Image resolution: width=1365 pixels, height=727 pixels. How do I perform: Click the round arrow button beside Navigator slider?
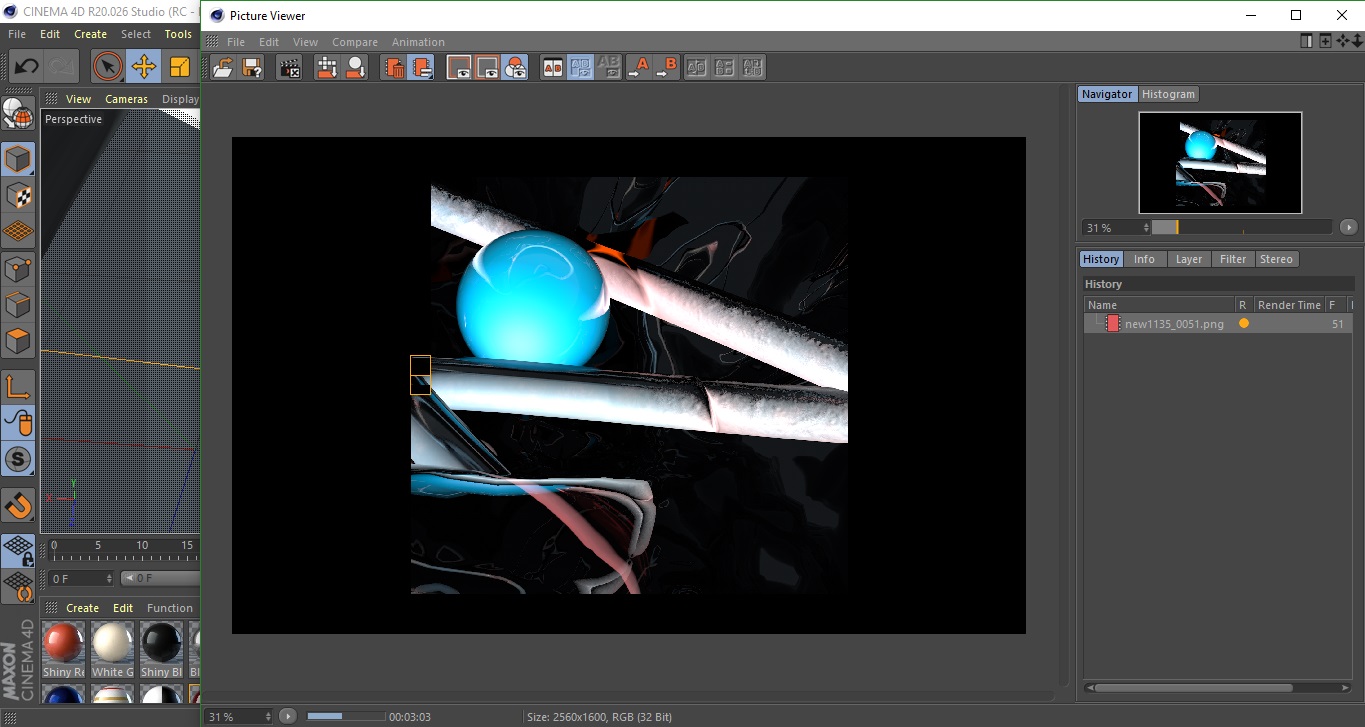pyautogui.click(x=1348, y=227)
